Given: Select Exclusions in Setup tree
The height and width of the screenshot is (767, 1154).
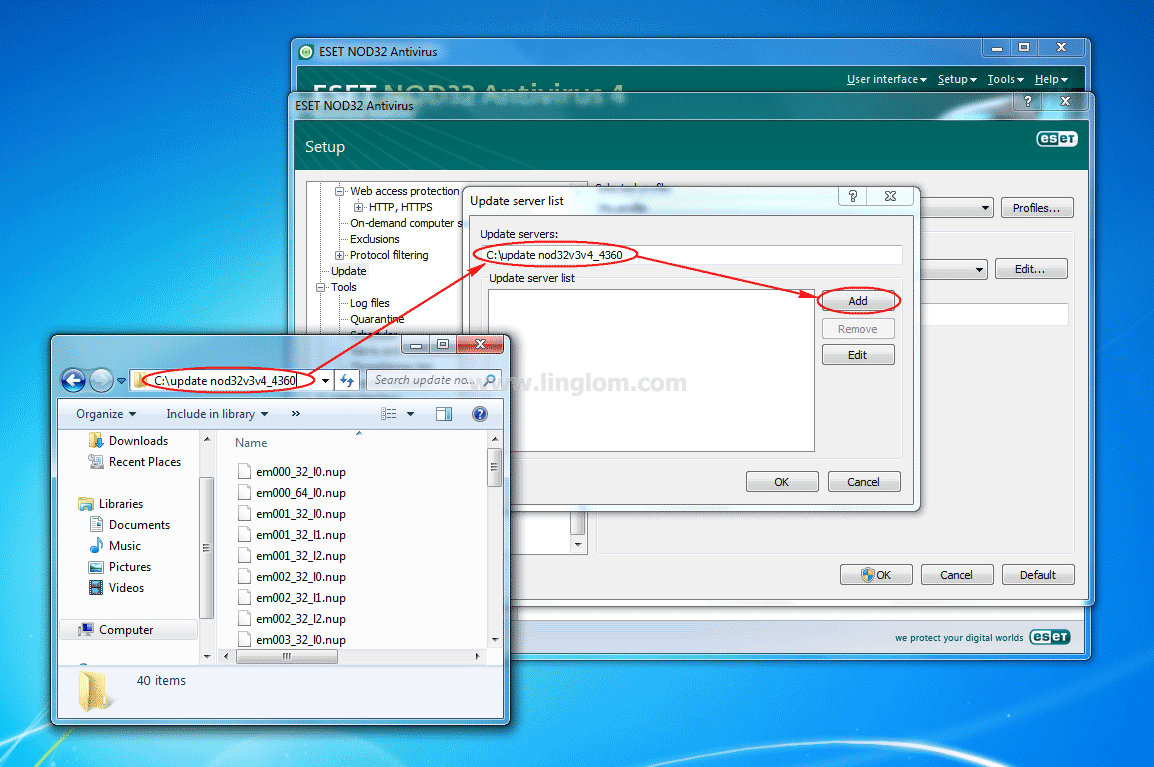Looking at the screenshot, I should coord(375,239).
